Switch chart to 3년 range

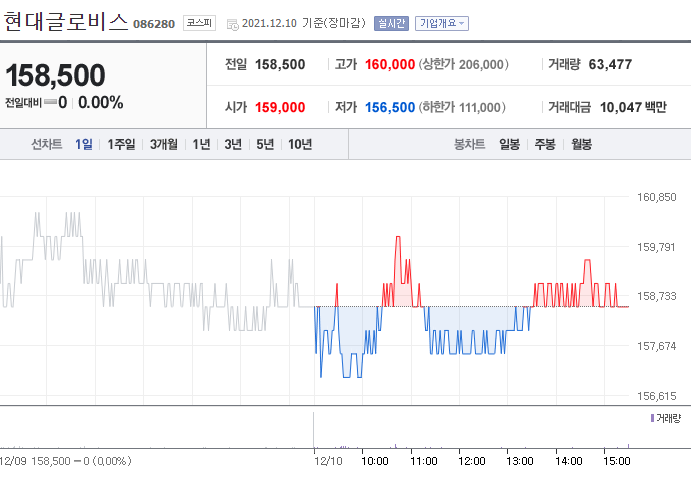tap(233, 144)
